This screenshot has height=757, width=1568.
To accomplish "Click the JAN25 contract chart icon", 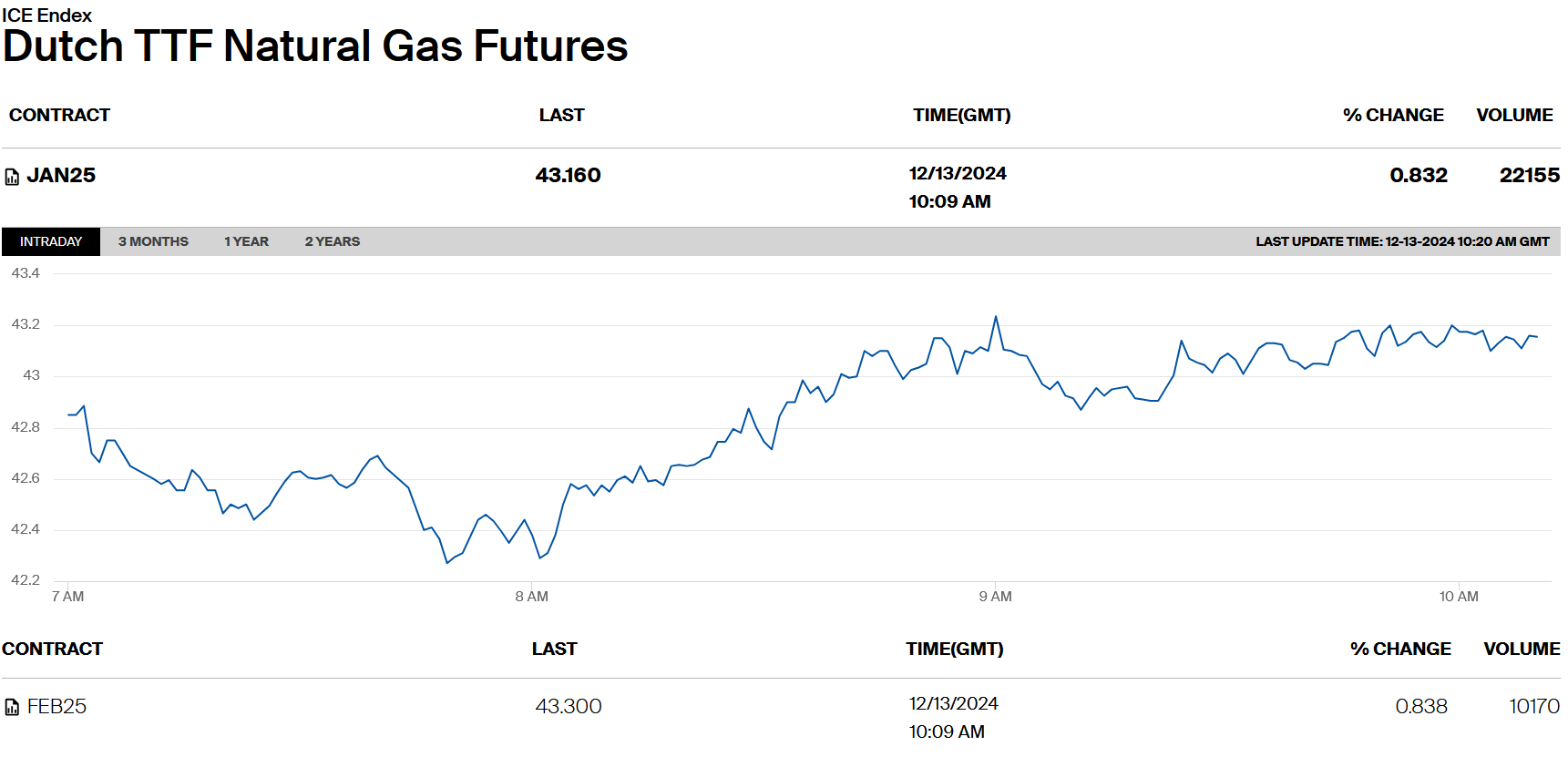I will pyautogui.click(x=12, y=177).
